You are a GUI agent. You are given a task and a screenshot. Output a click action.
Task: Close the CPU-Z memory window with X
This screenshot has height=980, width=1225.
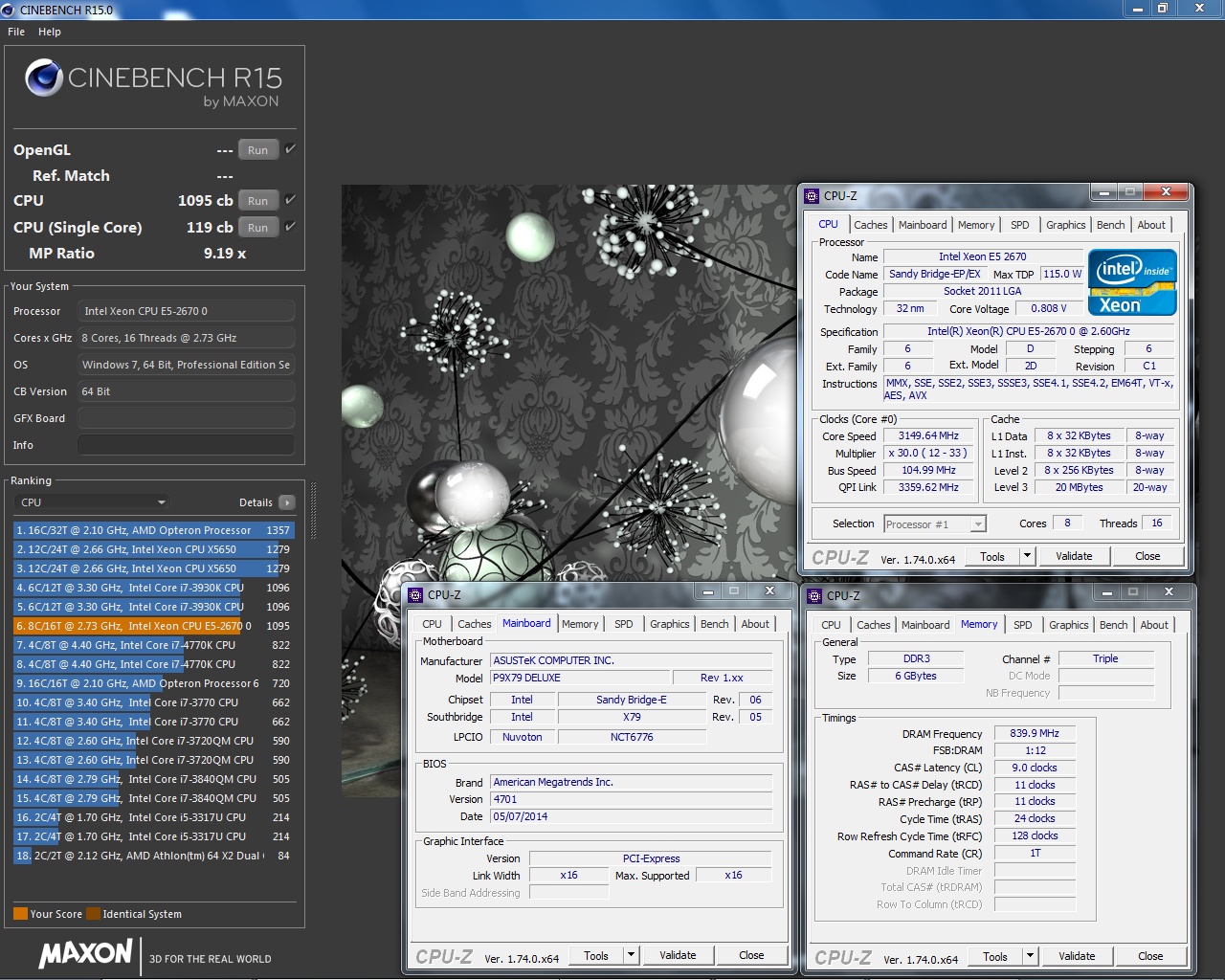(1169, 593)
